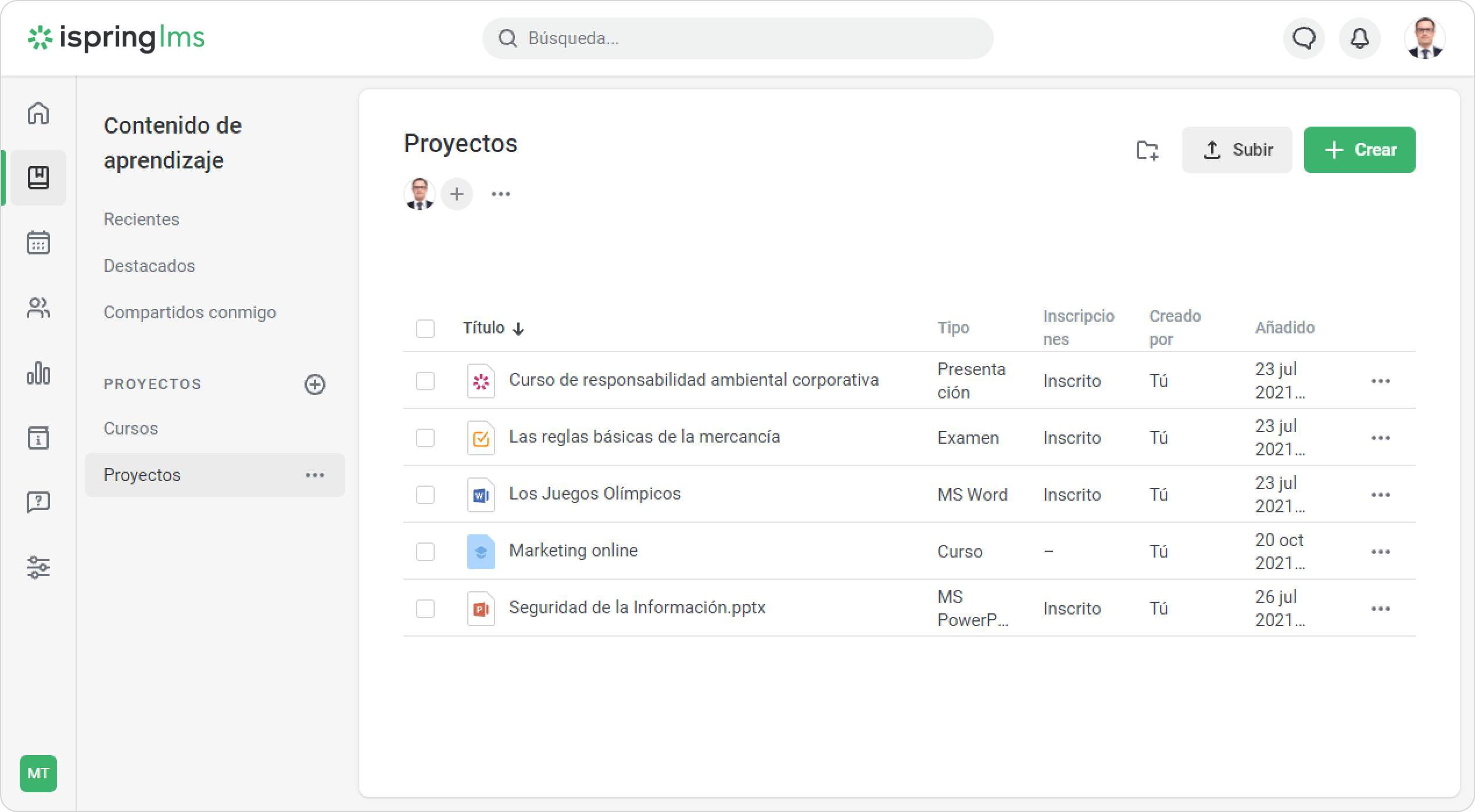1475x812 pixels.
Task: Go to Recientes section
Action: (141, 220)
